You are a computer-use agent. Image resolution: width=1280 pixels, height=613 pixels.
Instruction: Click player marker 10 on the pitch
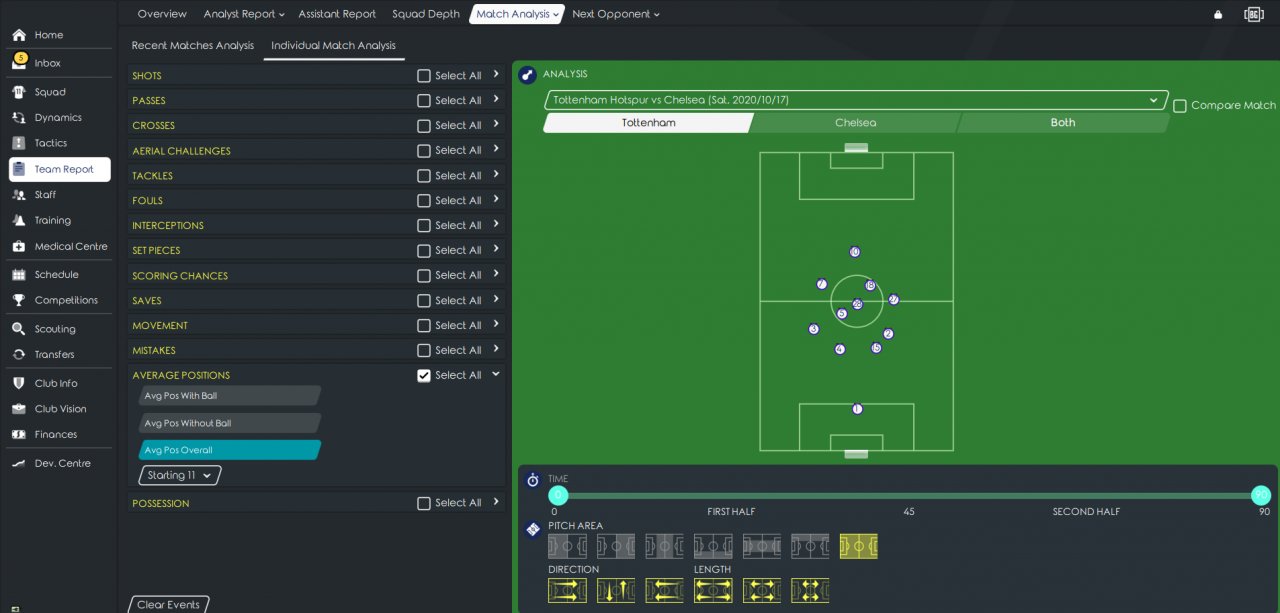click(x=854, y=252)
